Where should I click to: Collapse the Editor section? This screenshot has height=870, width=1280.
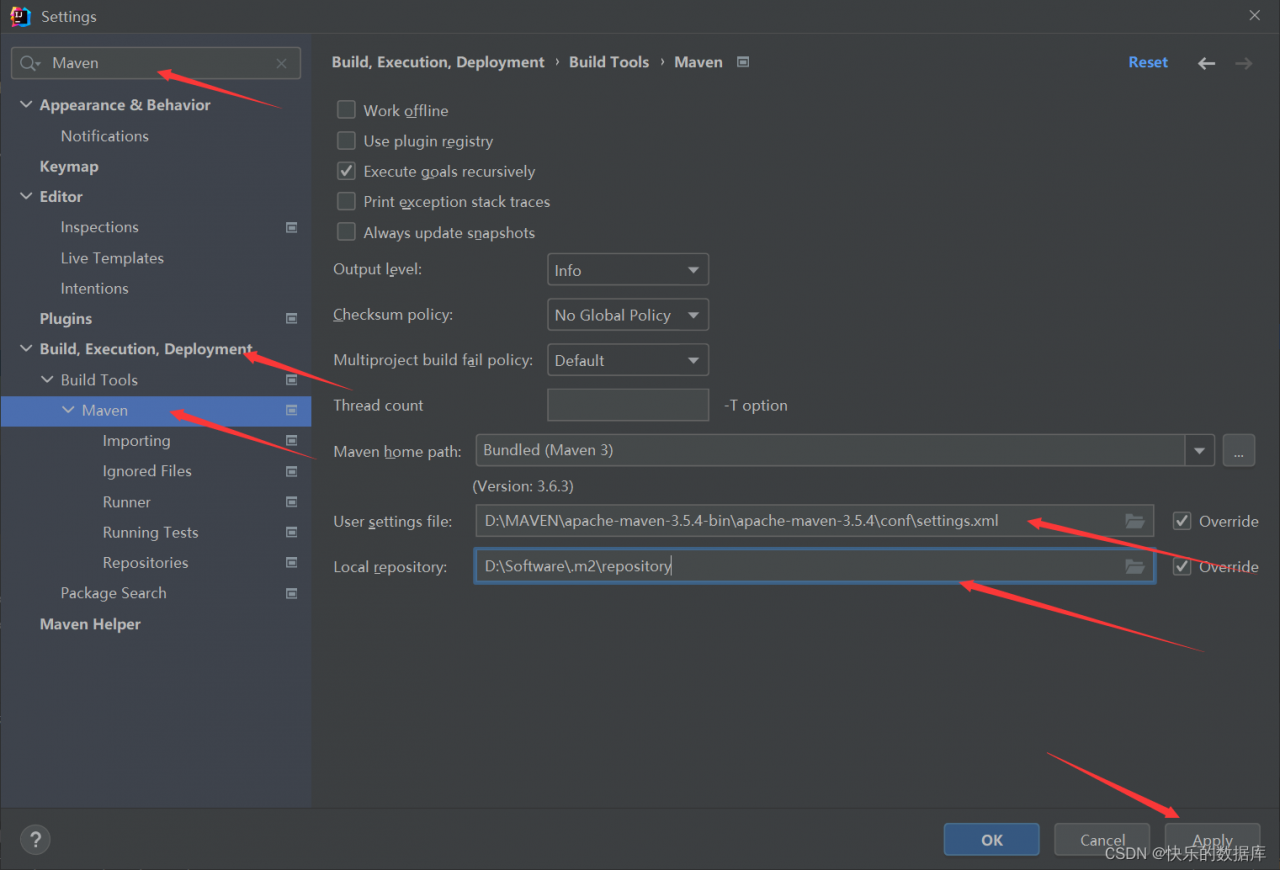click(26, 196)
